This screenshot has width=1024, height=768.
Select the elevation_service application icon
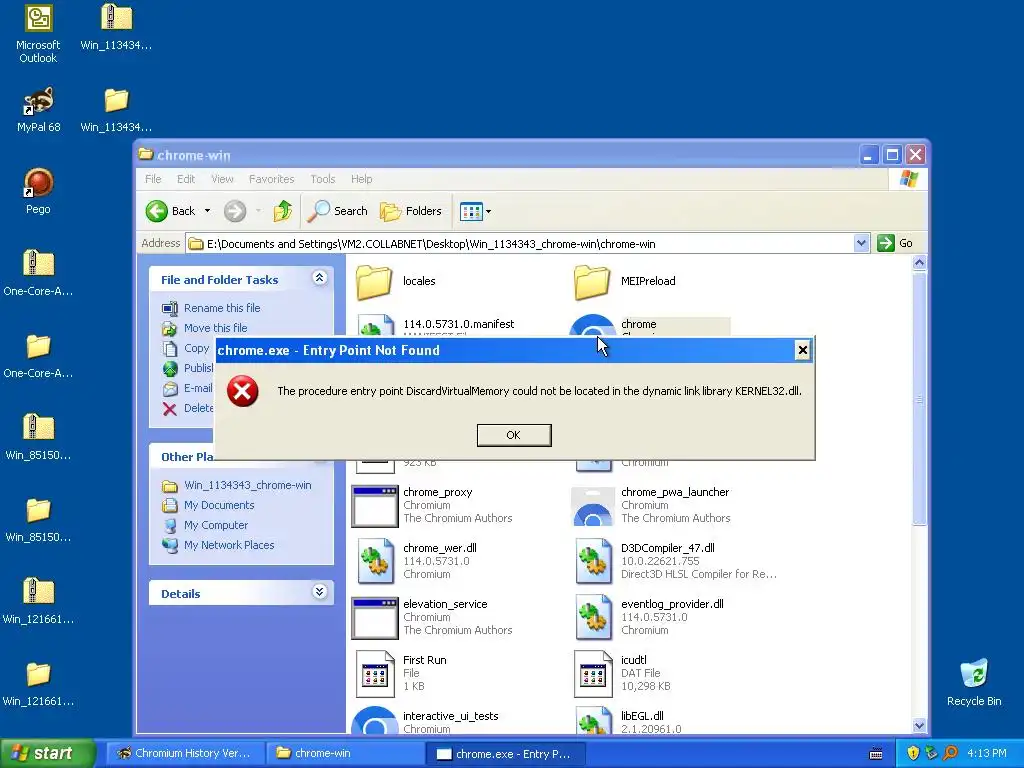click(374, 618)
